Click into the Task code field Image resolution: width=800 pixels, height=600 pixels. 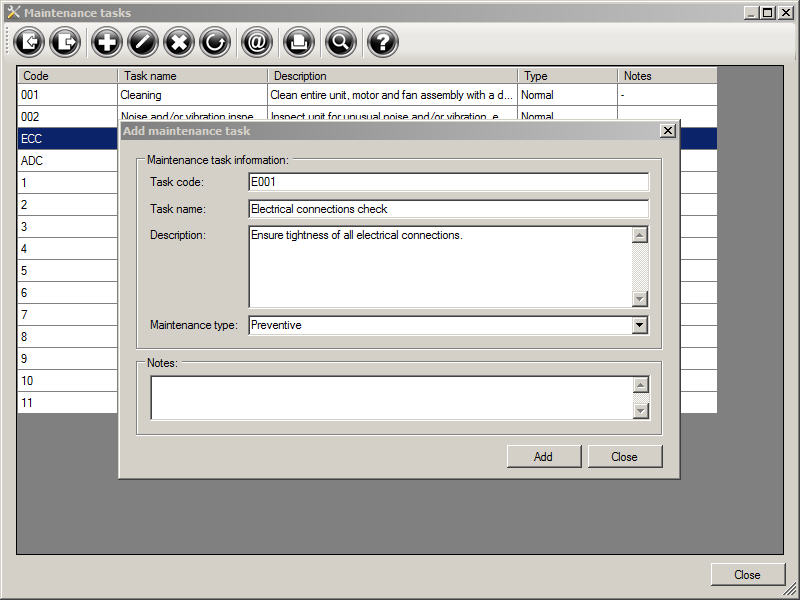click(x=448, y=182)
